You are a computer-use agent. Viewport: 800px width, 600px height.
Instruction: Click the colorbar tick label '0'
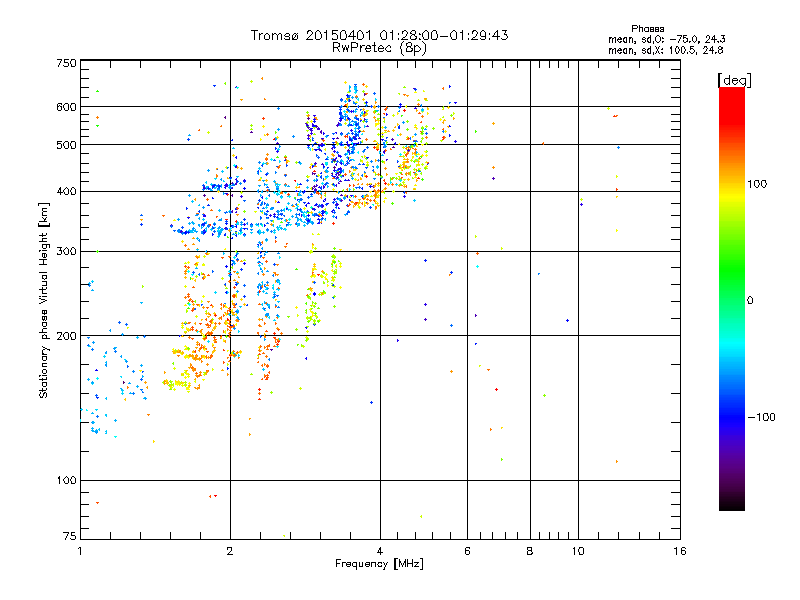tap(750, 301)
